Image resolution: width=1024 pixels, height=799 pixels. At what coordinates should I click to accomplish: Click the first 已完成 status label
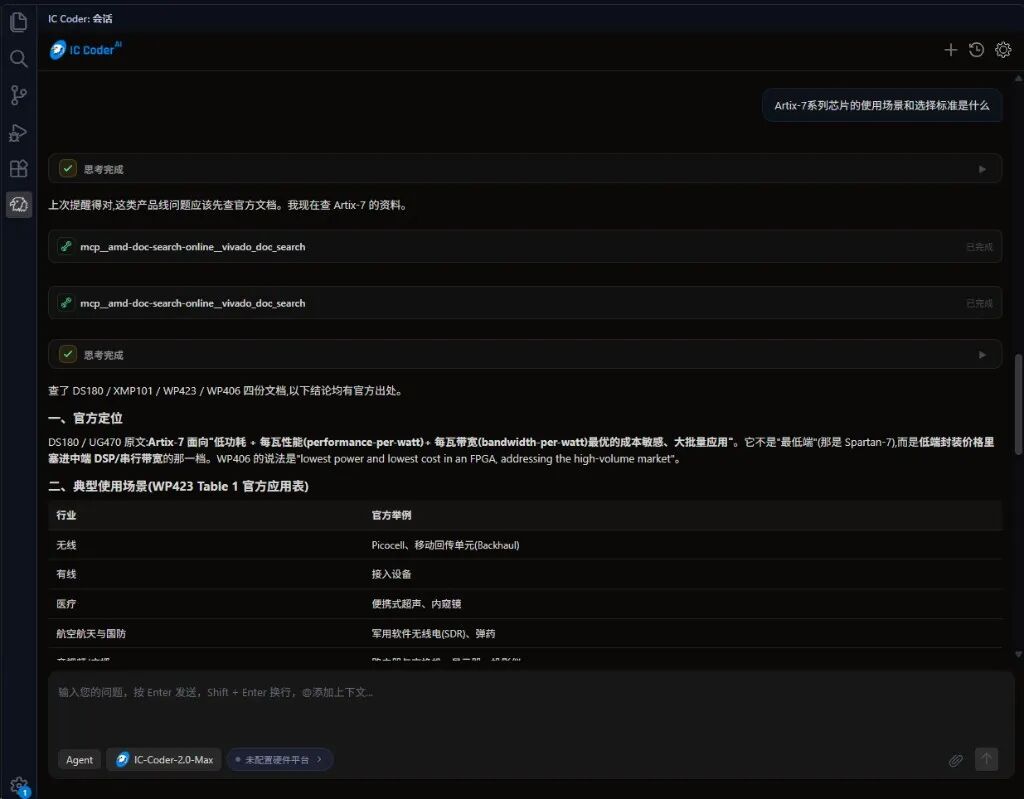[x=979, y=247]
